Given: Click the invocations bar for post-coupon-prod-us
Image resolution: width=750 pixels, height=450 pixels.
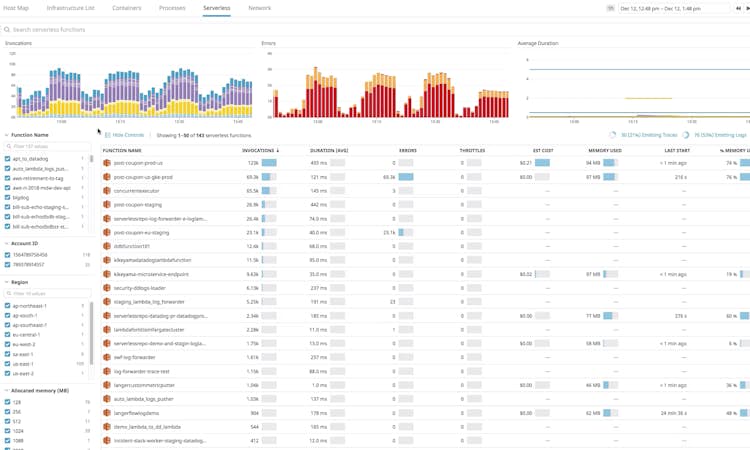Looking at the screenshot, I should point(269,163).
